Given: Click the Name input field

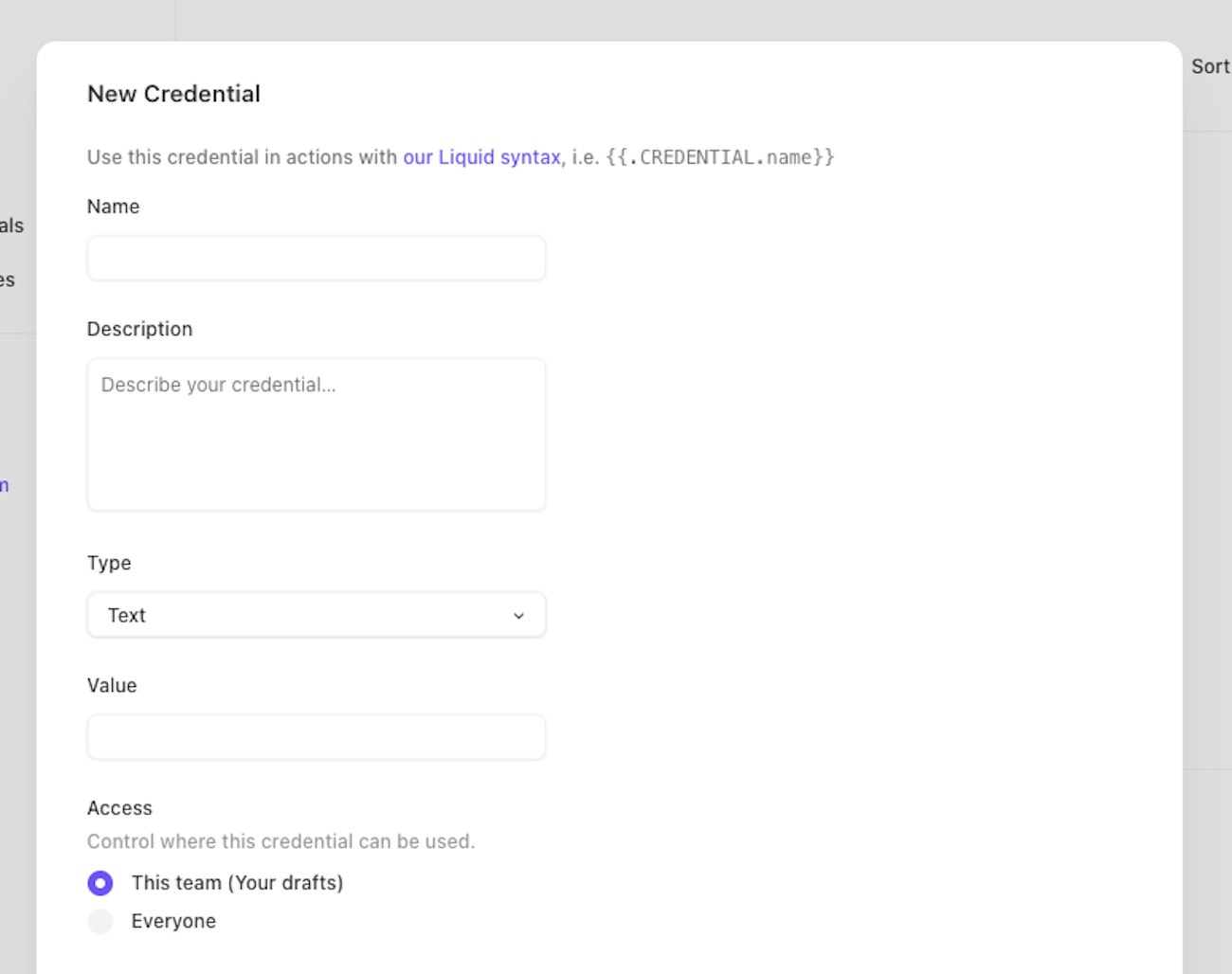Looking at the screenshot, I should point(316,258).
